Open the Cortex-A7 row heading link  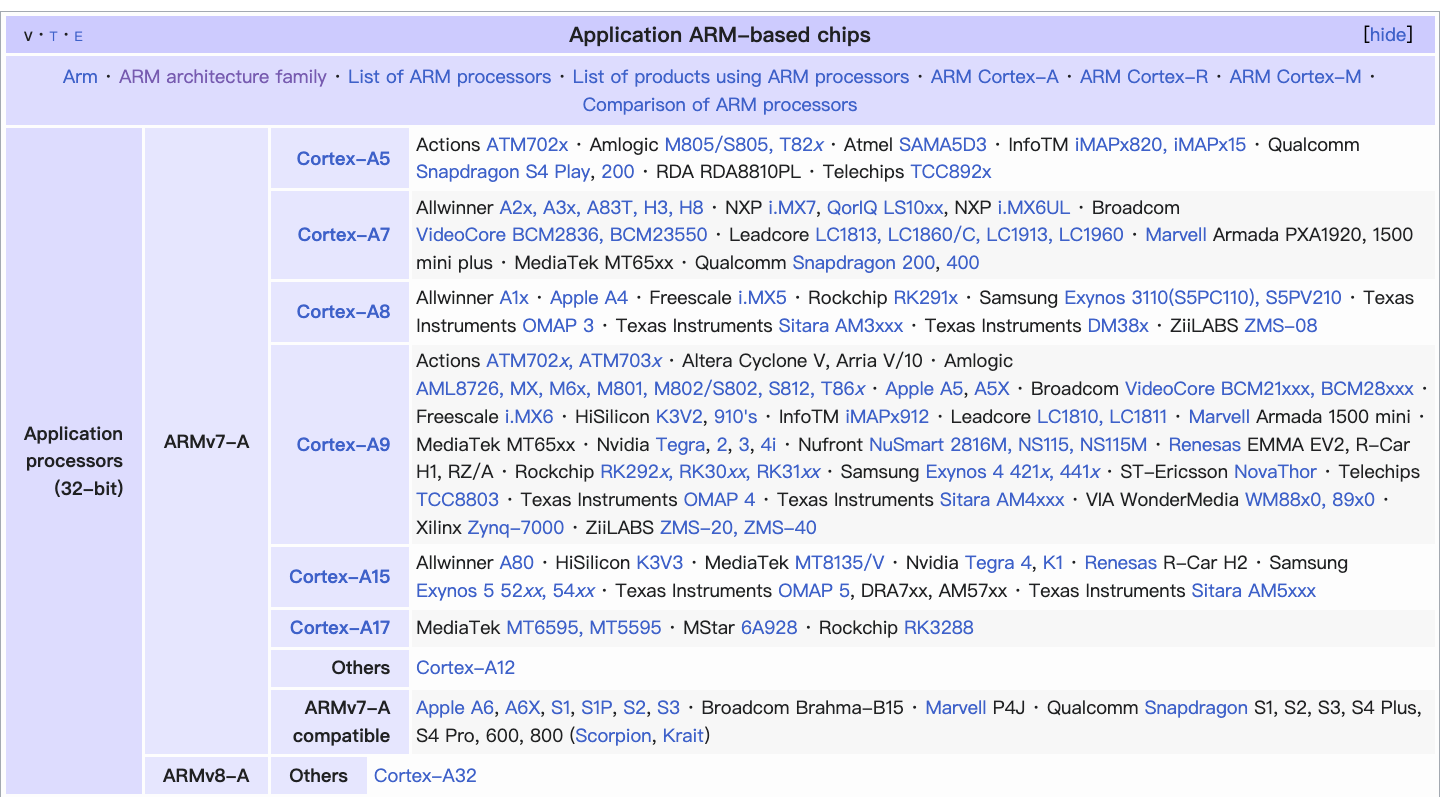point(344,235)
